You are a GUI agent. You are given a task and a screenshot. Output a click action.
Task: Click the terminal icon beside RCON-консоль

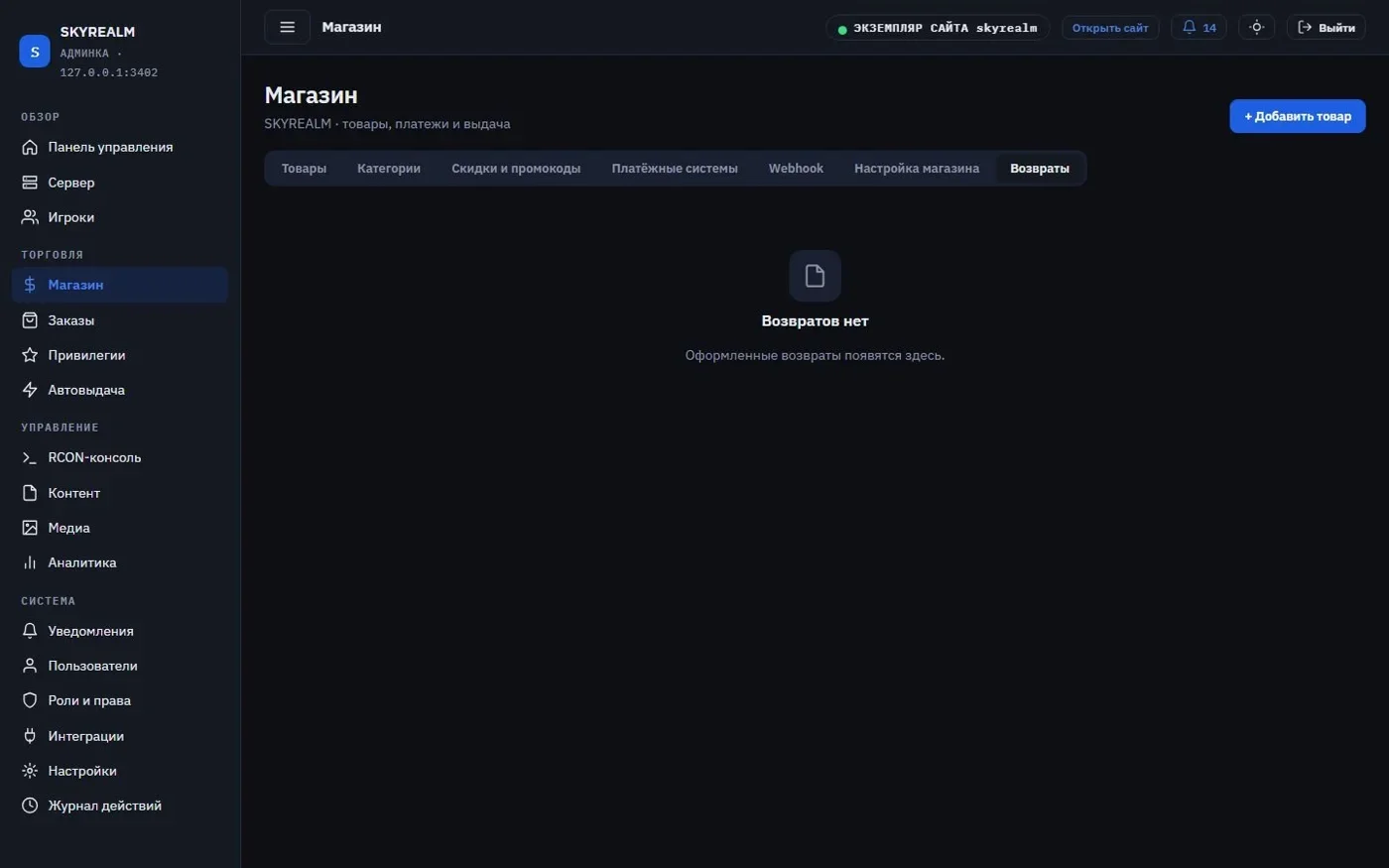pos(30,457)
